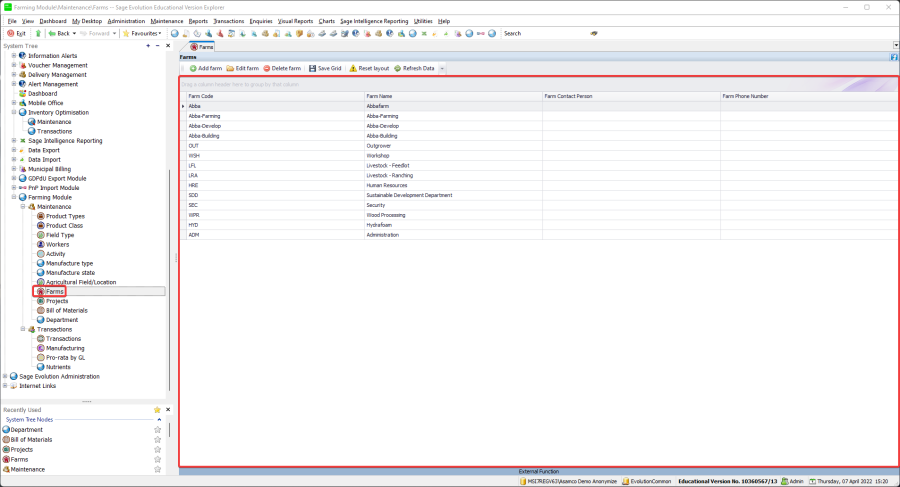This screenshot has width=900, height=487.
Task: Open the Transactions menu in menu bar
Action: click(x=228, y=20)
